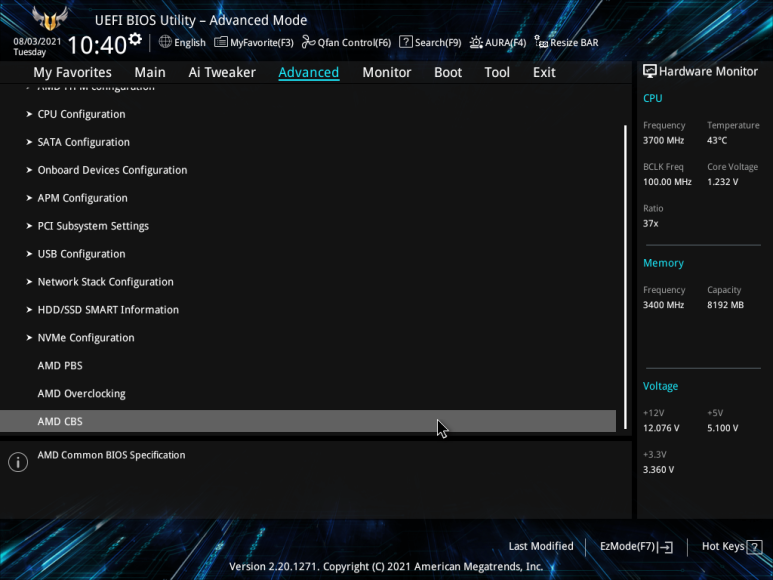Click the 3.360 V reading
The image size is (773, 580).
(658, 470)
